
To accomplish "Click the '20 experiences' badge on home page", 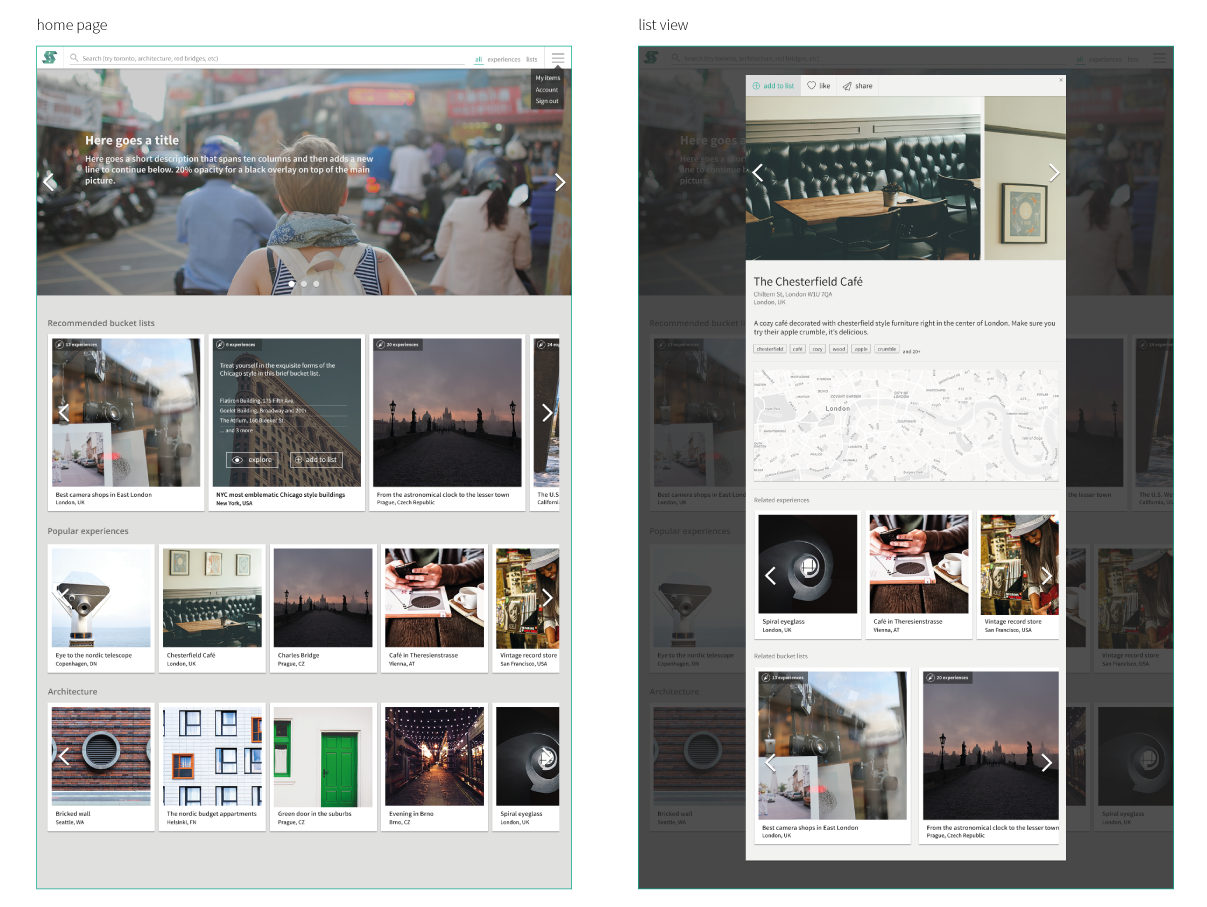I will click(398, 344).
